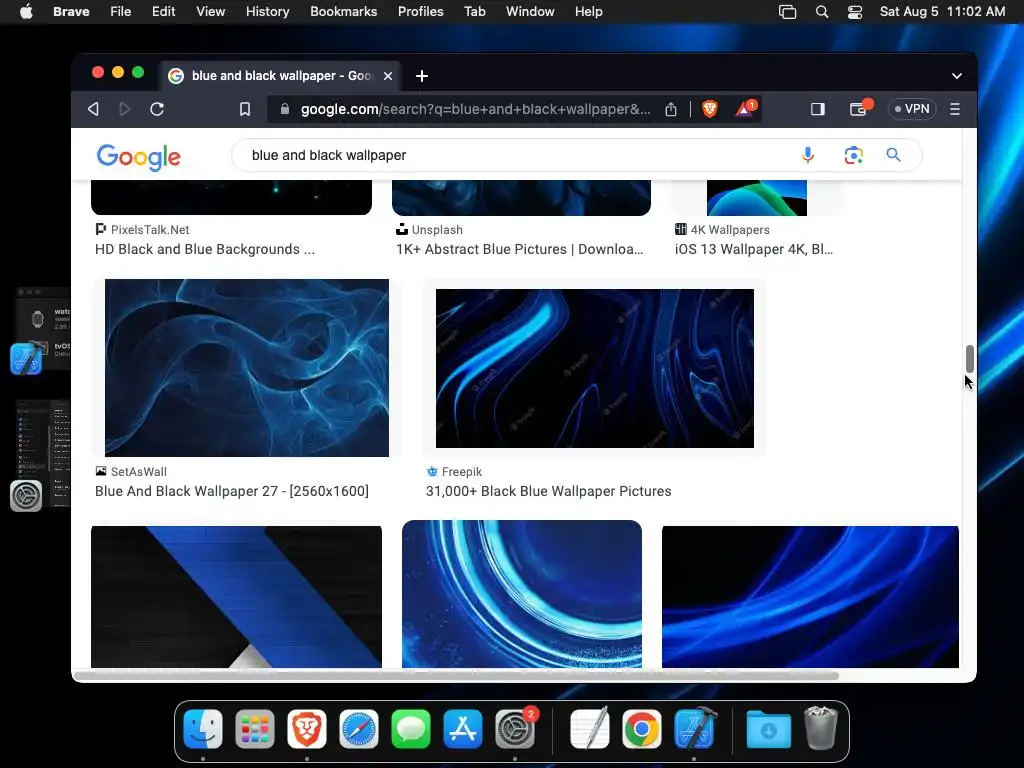Open Spotlight search in menu bar

point(822,12)
